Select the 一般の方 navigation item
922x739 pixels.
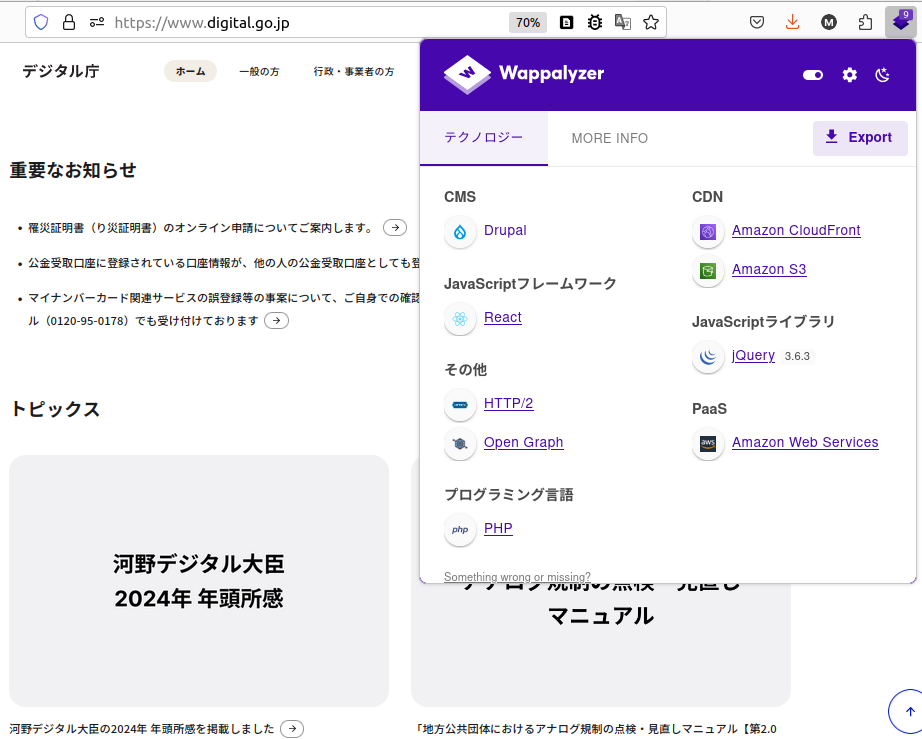click(259, 72)
